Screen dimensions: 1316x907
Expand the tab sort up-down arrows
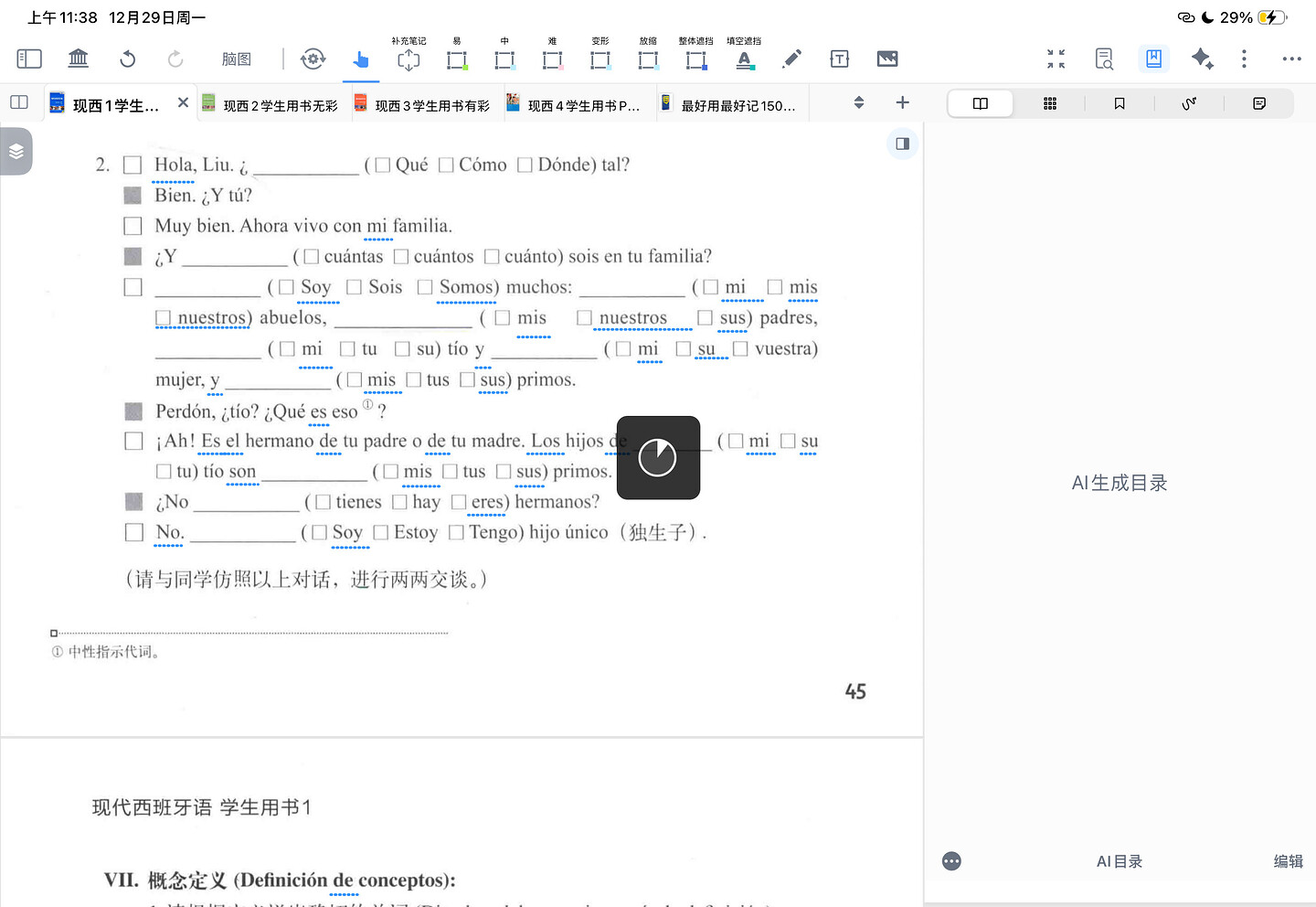coord(859,103)
